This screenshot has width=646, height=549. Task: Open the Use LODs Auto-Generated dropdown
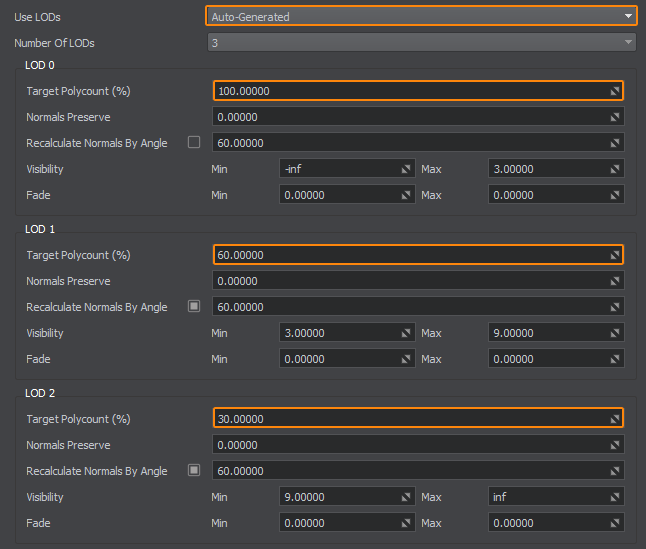point(420,16)
